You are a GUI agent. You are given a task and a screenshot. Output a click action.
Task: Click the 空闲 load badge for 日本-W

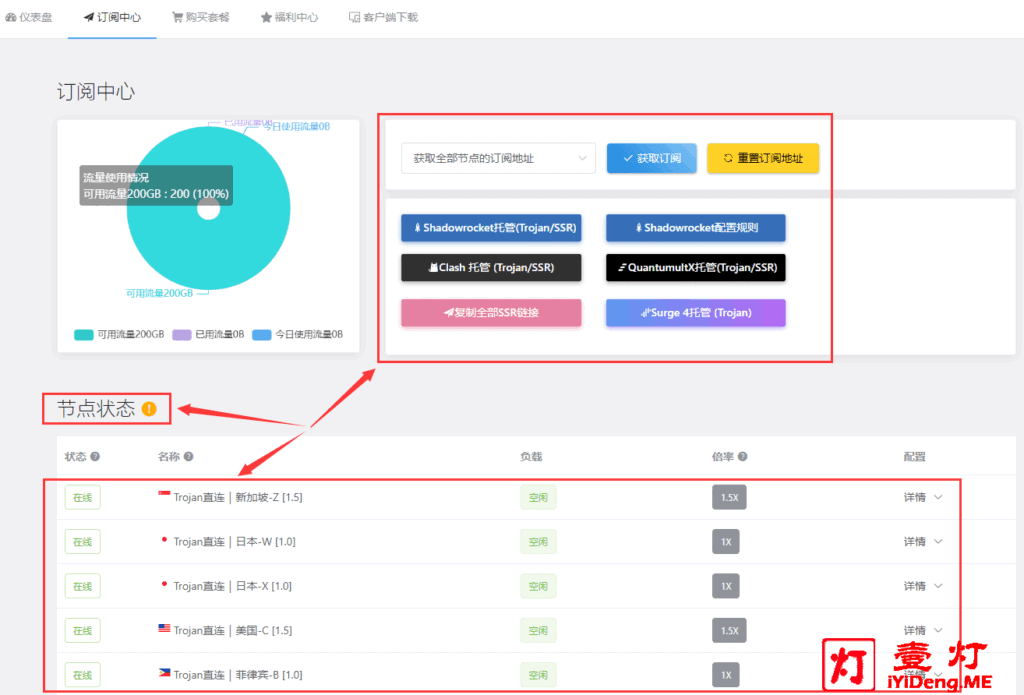(x=538, y=541)
